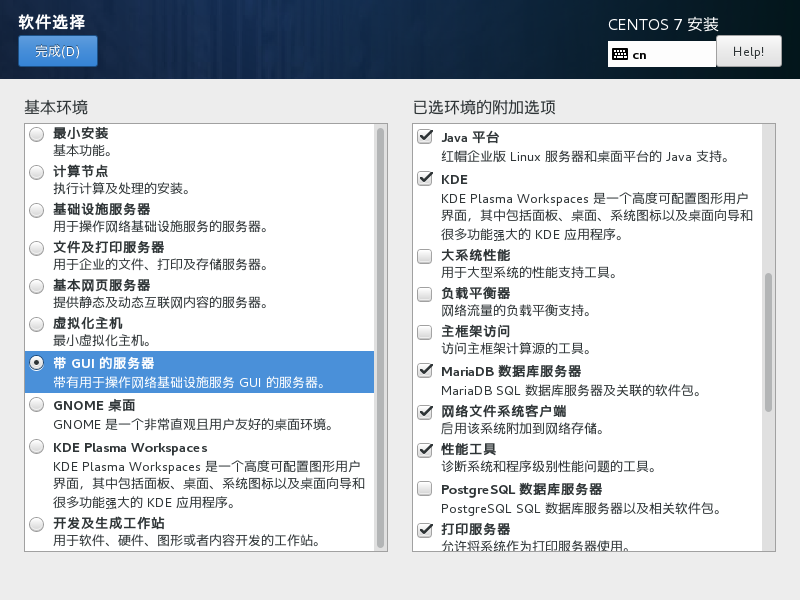Click the 基本环境 section heading
Image resolution: width=800 pixels, height=600 pixels.
point(56,107)
